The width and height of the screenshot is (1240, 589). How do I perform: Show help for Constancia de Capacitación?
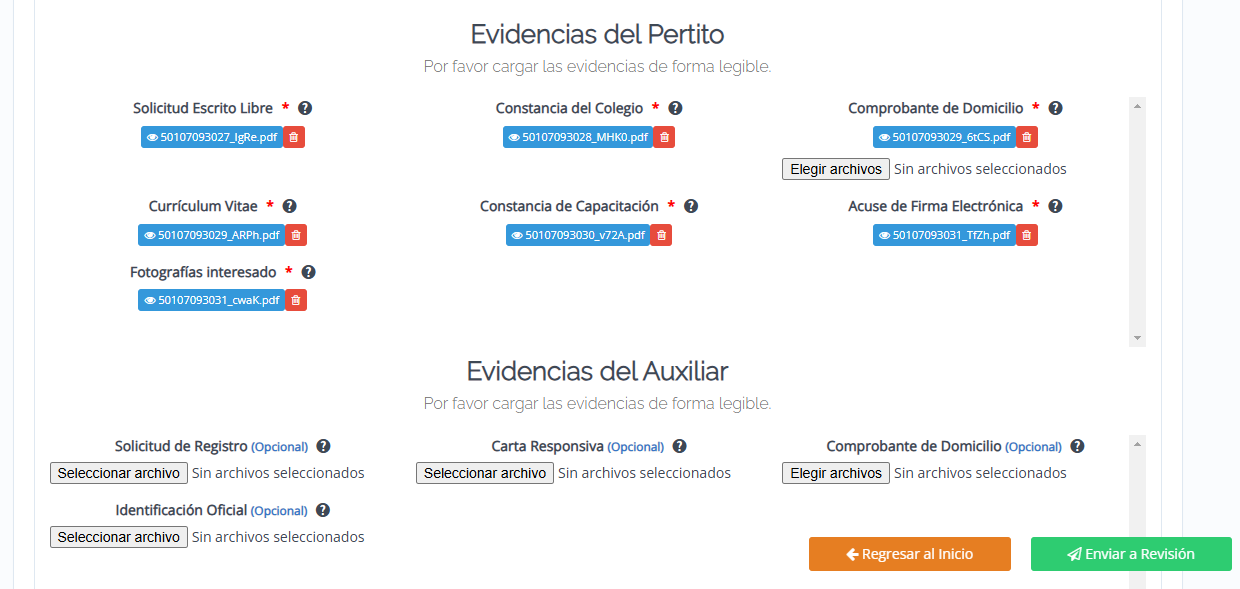(690, 206)
